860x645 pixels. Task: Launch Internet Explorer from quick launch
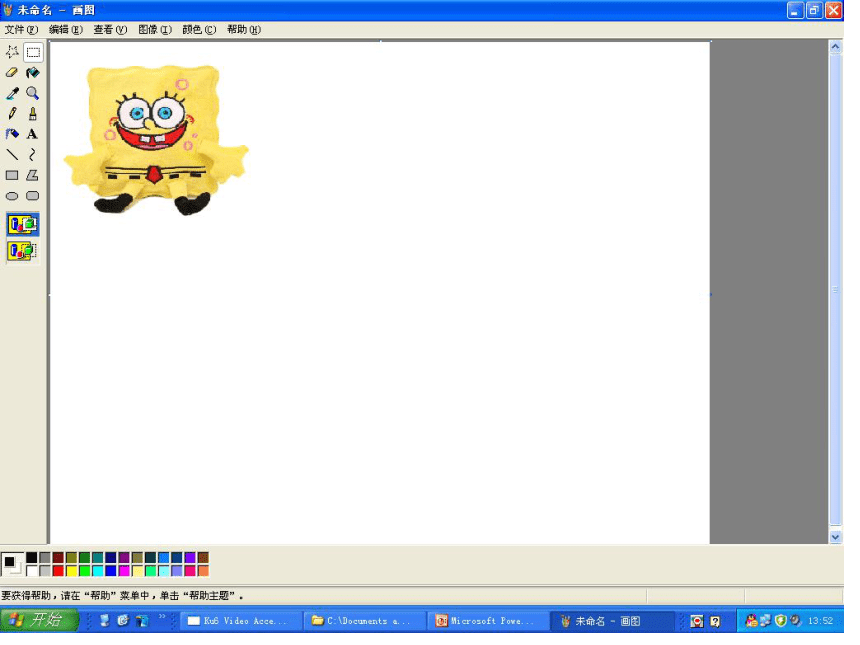[x=123, y=621]
